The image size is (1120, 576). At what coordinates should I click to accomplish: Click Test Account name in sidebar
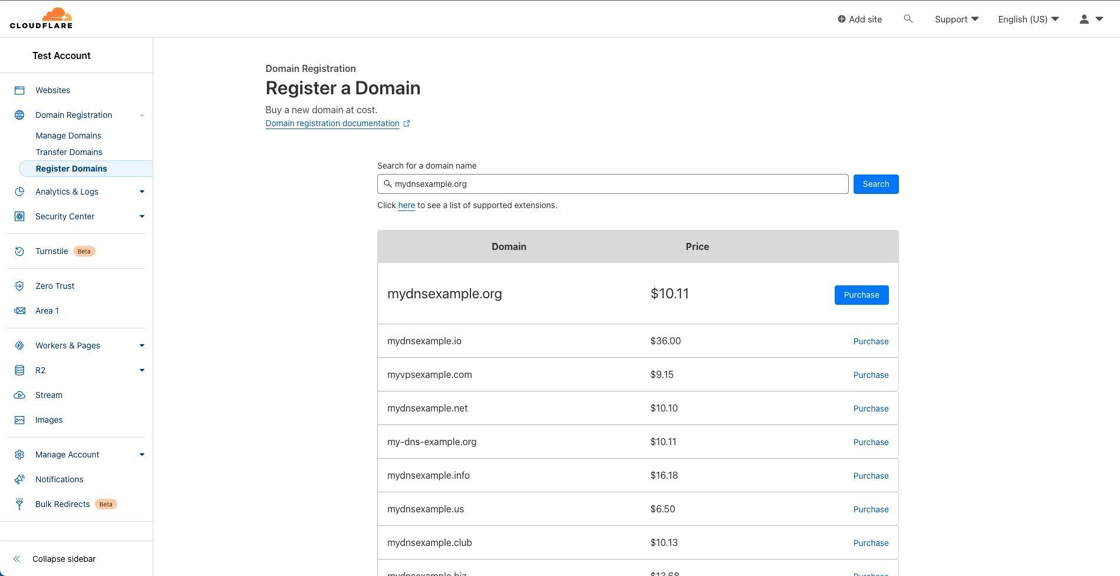[61, 56]
